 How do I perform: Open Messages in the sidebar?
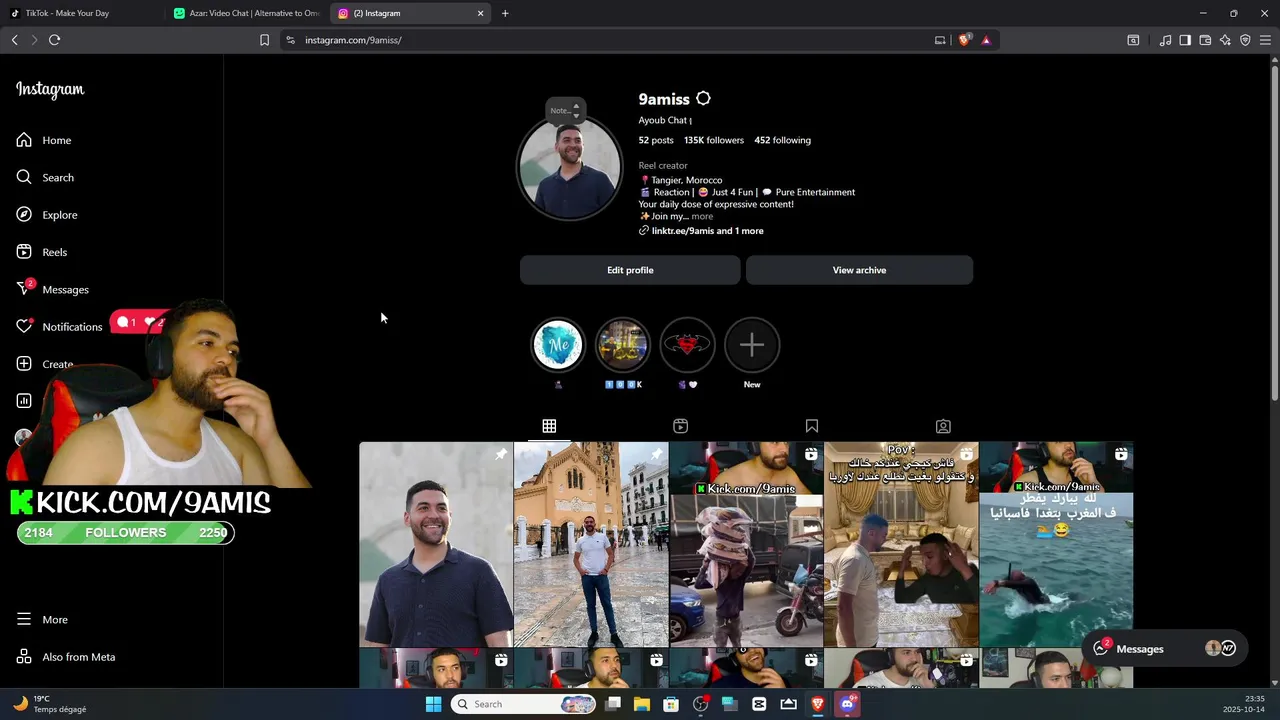point(52,289)
